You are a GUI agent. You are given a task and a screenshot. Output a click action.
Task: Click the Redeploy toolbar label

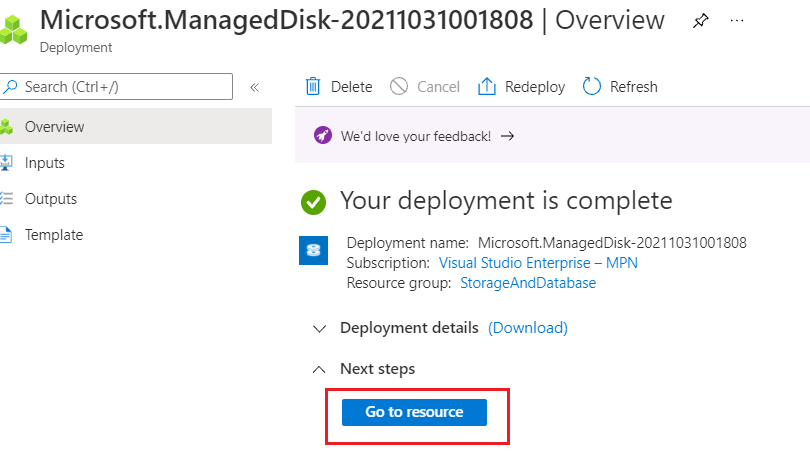[535, 87]
